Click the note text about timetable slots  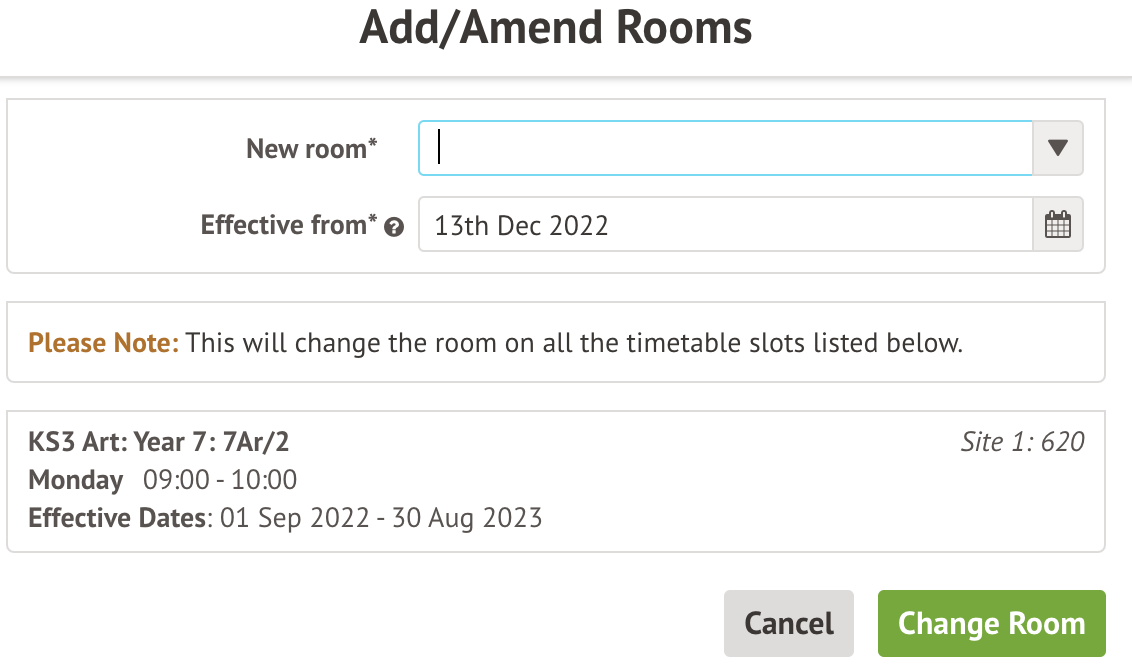[x=574, y=343]
